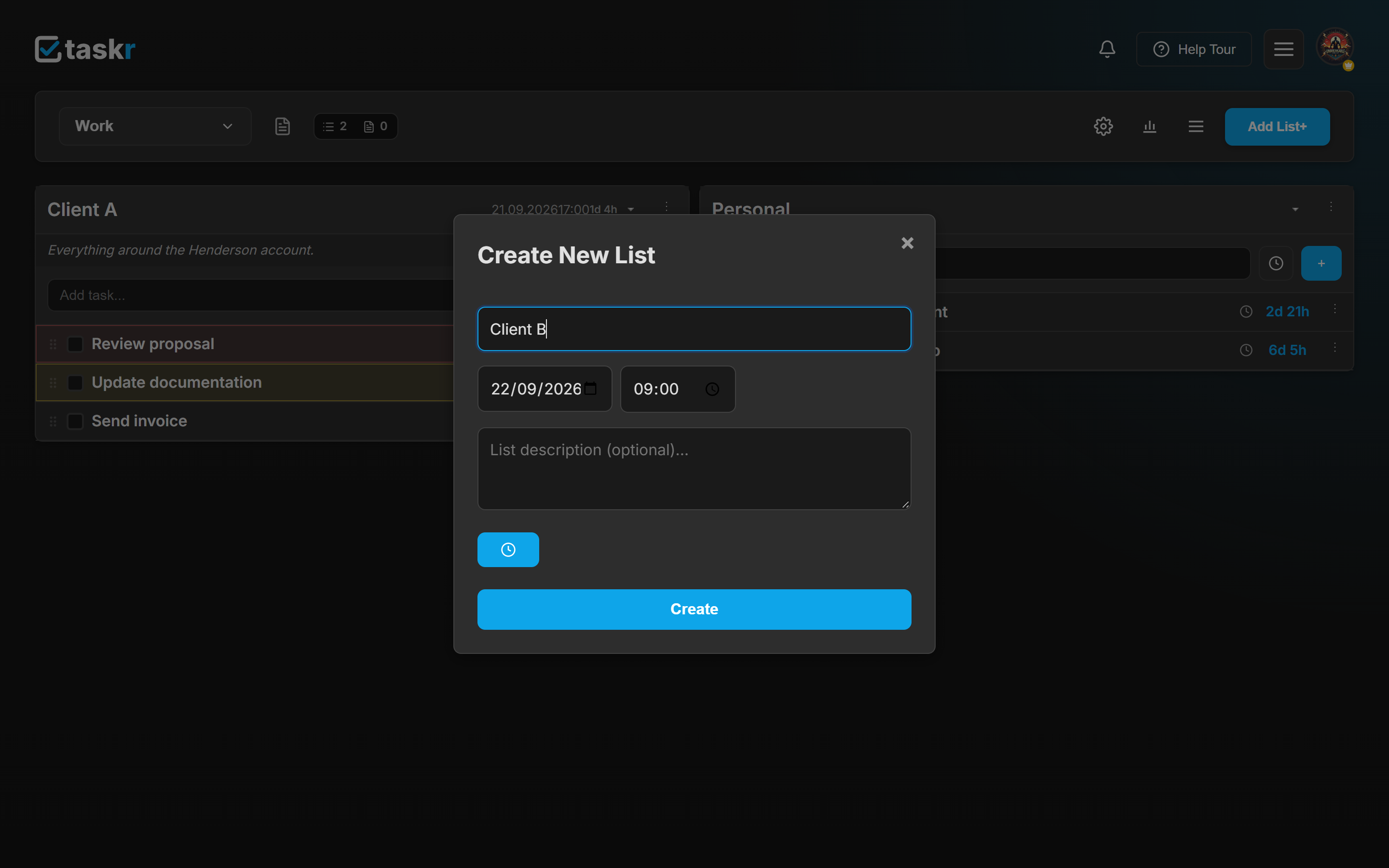The height and width of the screenshot is (868, 1389).
Task: Open options for the 2d 21h task
Action: pos(1335,309)
